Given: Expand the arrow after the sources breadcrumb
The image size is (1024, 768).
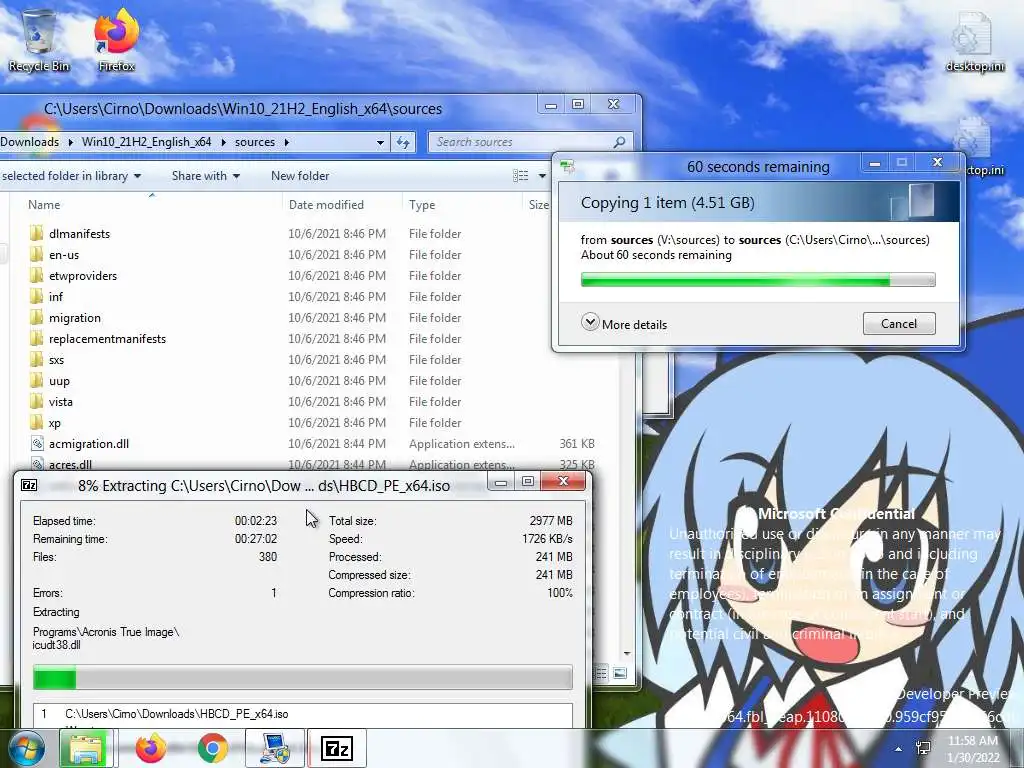Looking at the screenshot, I should [x=287, y=142].
